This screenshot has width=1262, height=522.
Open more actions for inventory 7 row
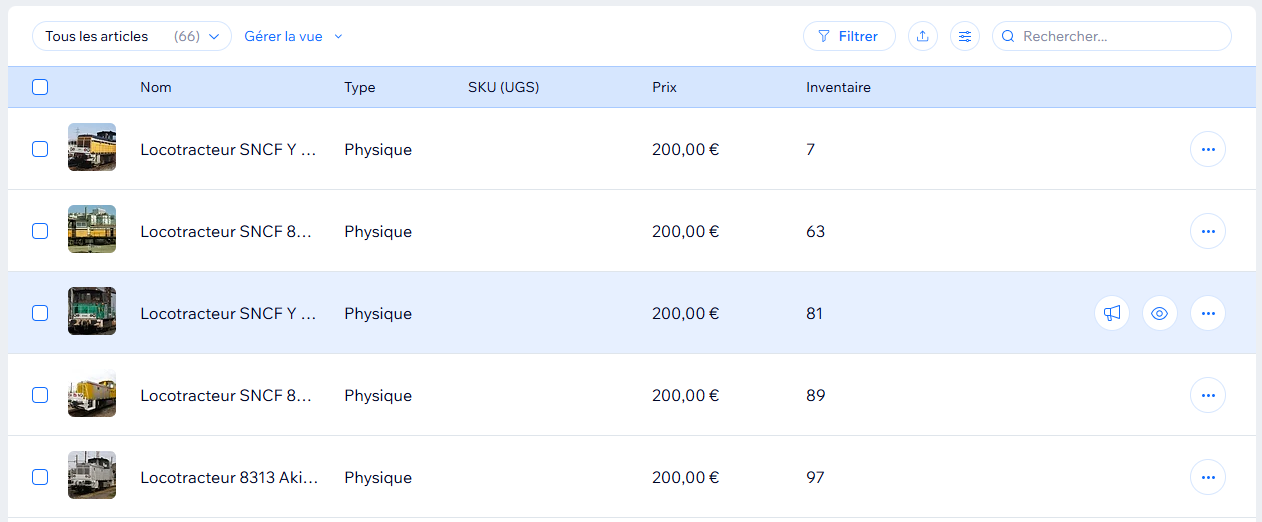[1208, 149]
